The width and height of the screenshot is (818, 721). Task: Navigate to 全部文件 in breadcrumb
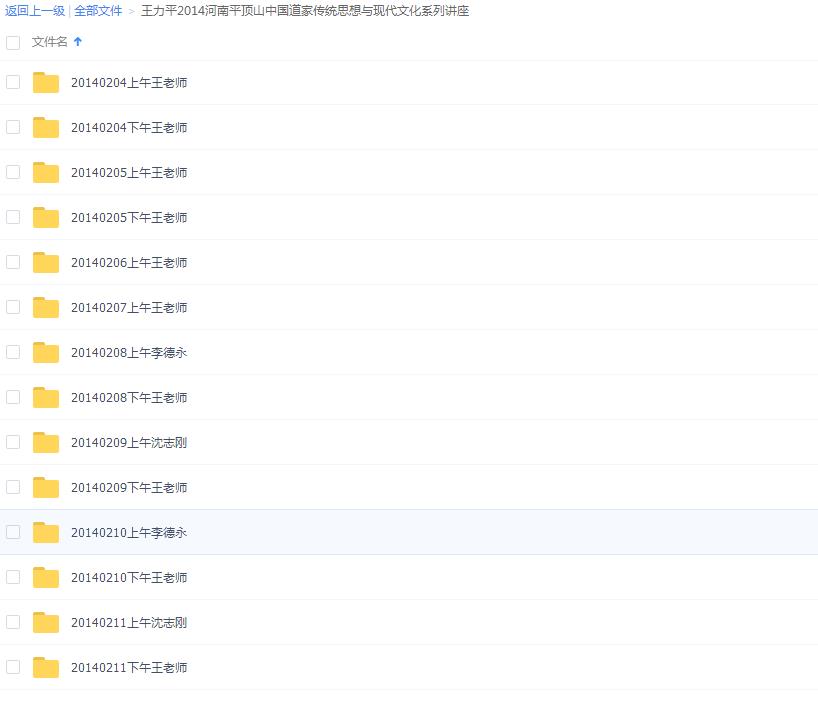pos(98,11)
